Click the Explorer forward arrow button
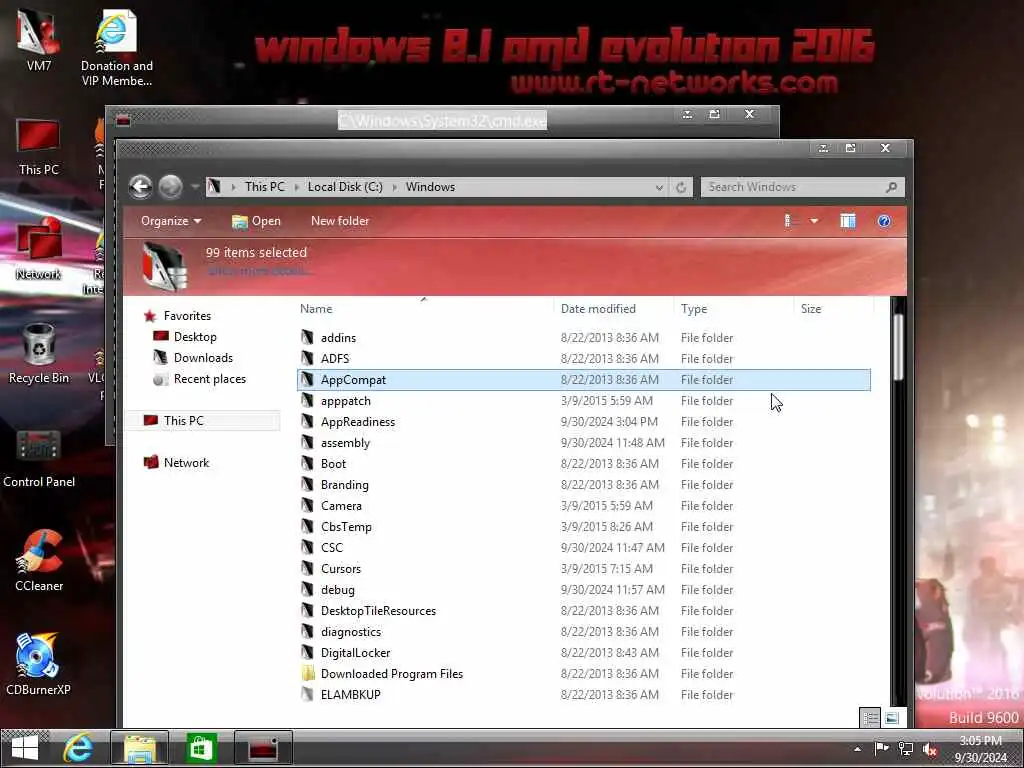The image size is (1024, 768). (x=170, y=187)
